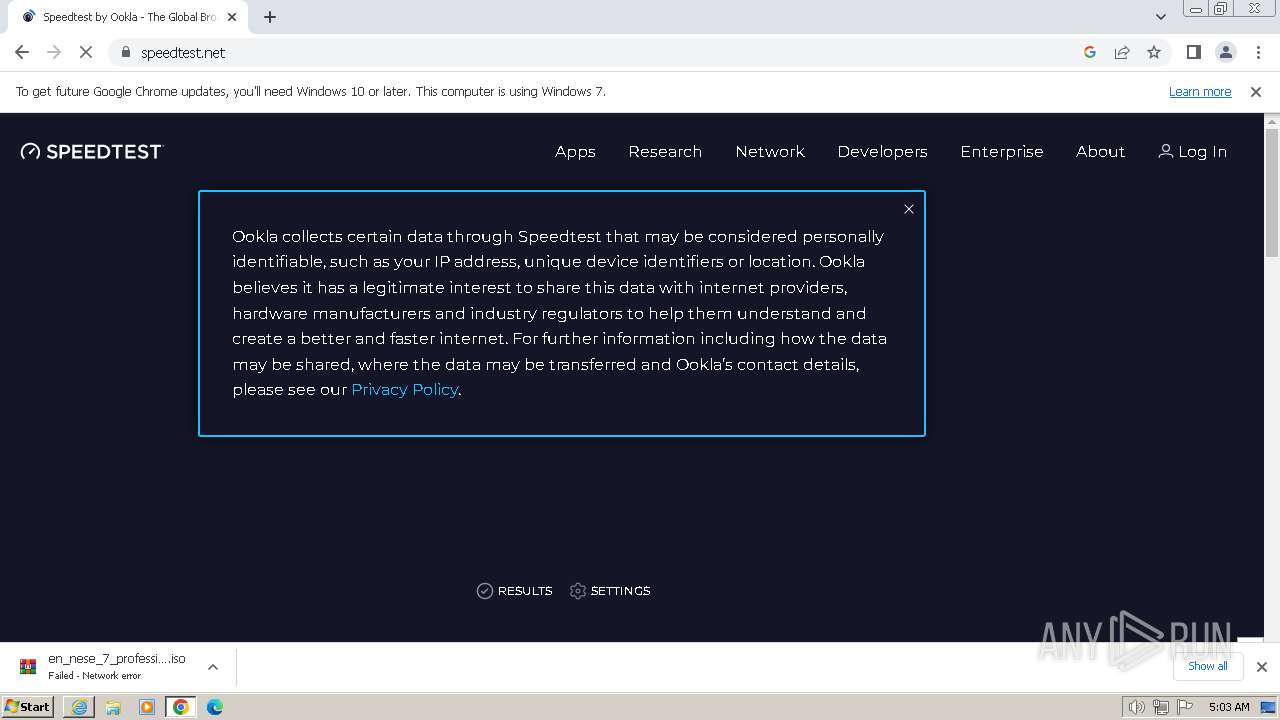
Task: Open the About menu
Action: click(x=1100, y=151)
